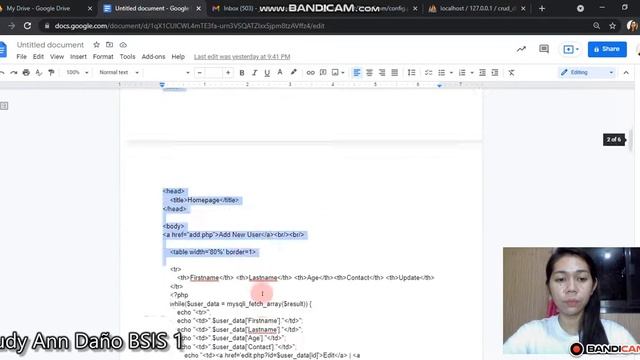Click the paint format icon

pyautogui.click(x=51, y=73)
